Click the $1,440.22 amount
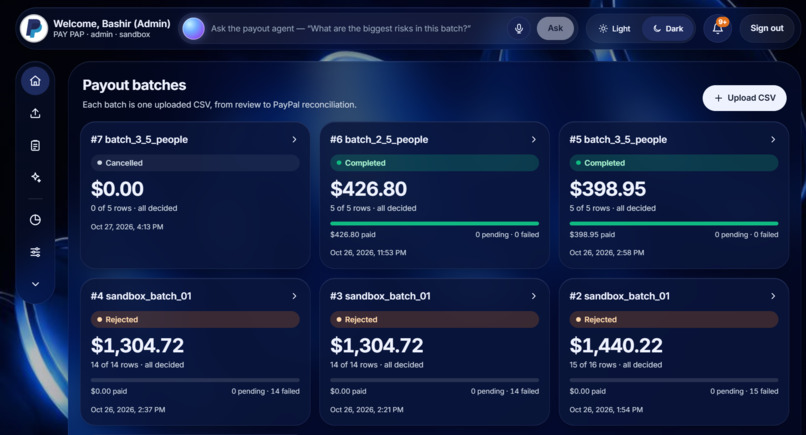806x435 pixels. coord(616,346)
